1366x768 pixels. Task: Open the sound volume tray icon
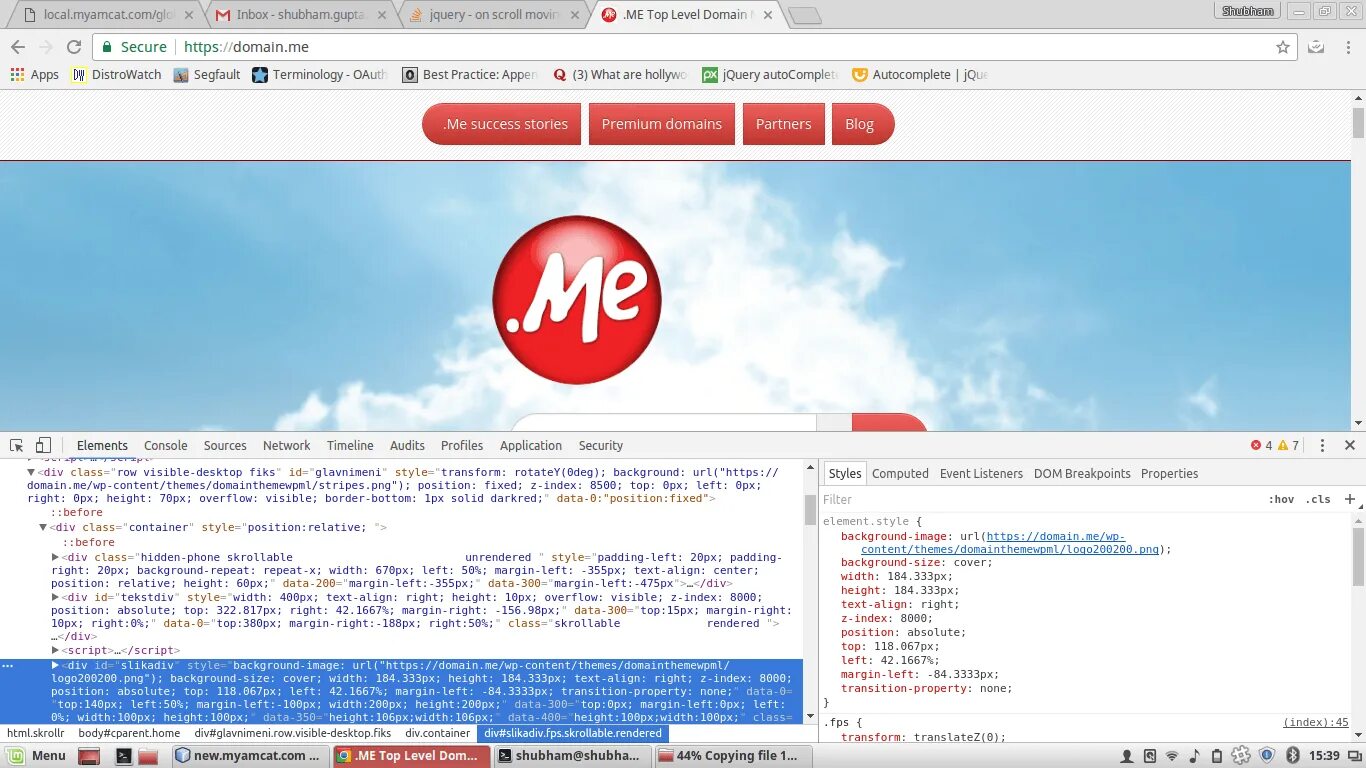click(x=1194, y=756)
